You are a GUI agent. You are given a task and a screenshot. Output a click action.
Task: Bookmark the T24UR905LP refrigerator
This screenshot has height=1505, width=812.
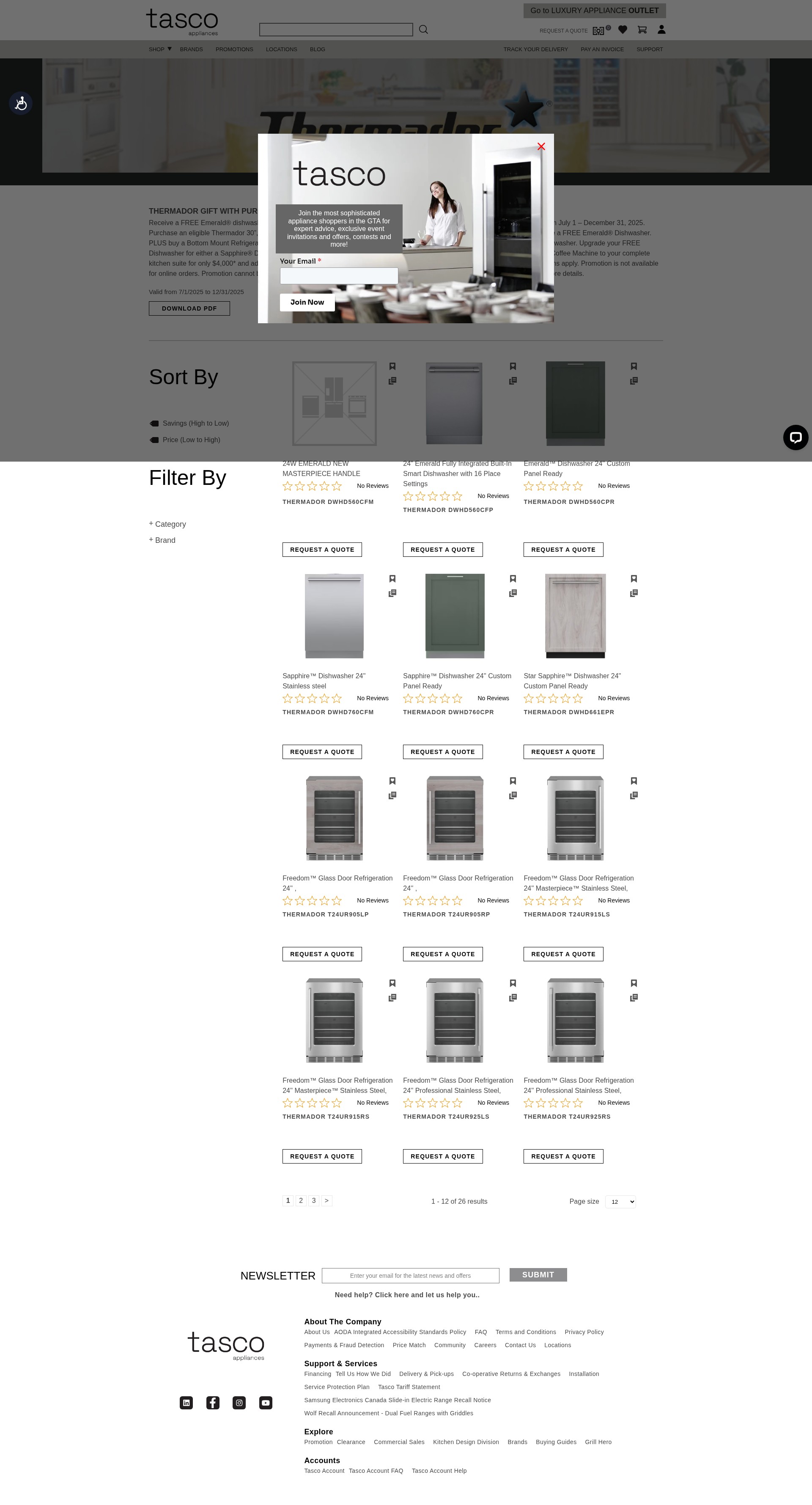tap(392, 781)
